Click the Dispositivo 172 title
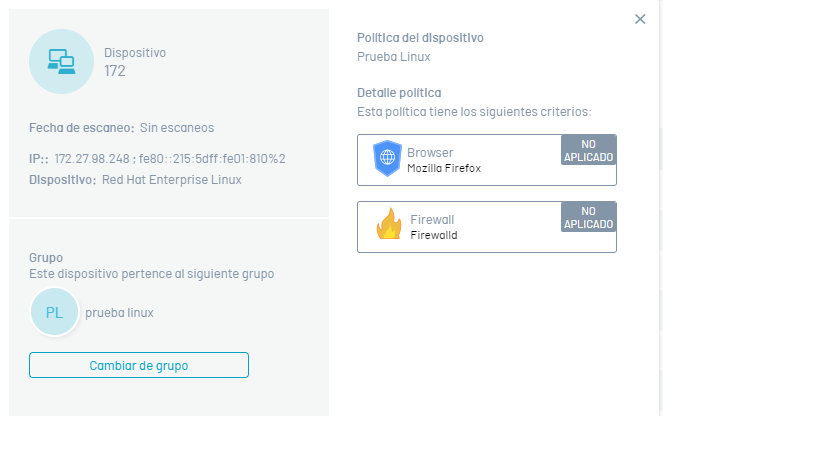Image resolution: width=819 pixels, height=460 pixels. coord(135,62)
